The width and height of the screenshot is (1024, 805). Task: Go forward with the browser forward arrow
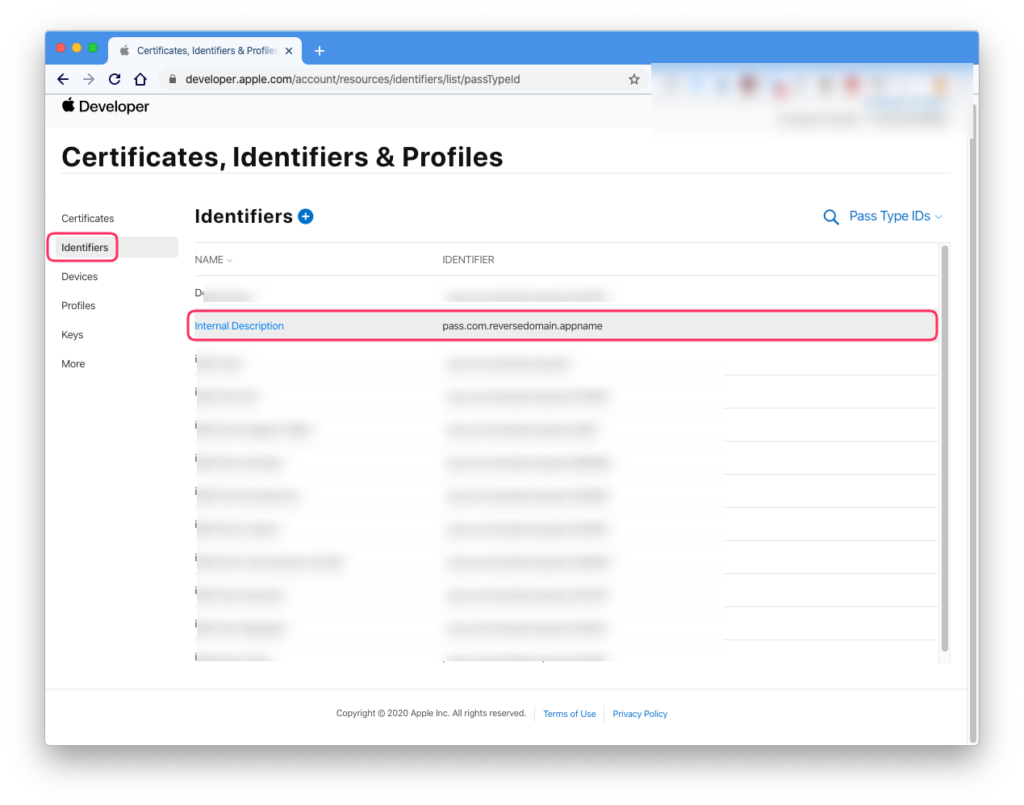(89, 79)
